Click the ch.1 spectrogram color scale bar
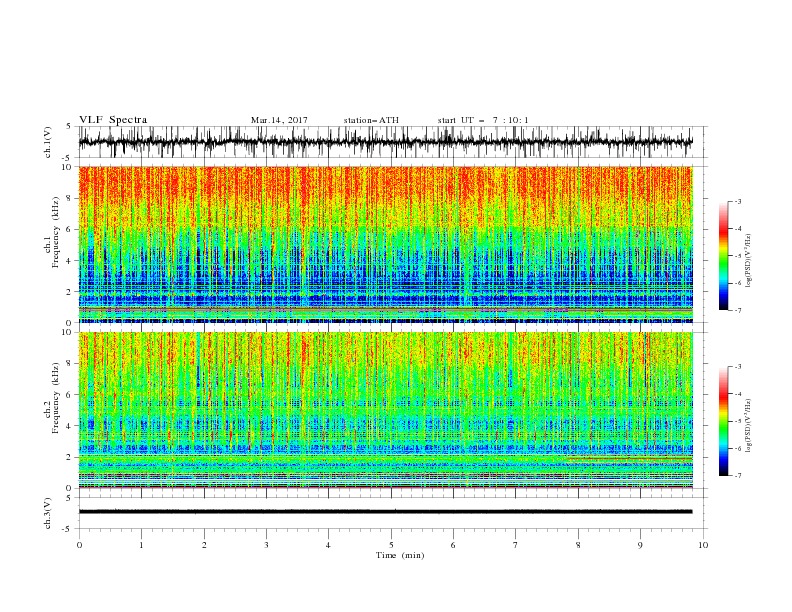Screen dimensions: 792x612 pos(723,256)
